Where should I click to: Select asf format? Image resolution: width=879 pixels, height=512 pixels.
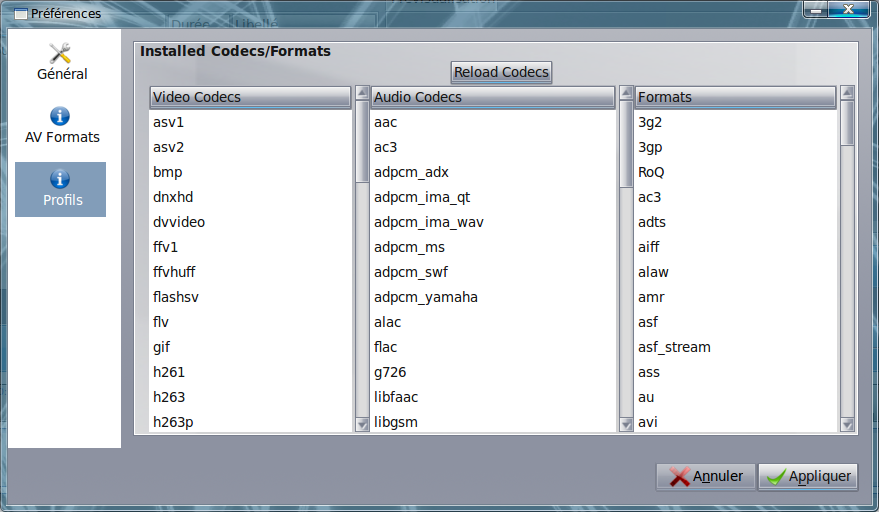click(735, 322)
